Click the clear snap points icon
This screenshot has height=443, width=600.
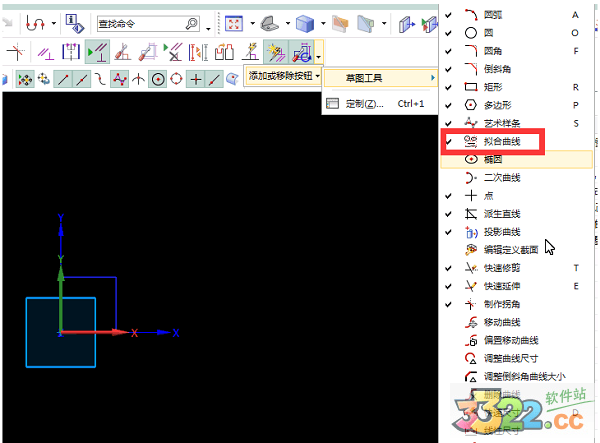[44, 79]
